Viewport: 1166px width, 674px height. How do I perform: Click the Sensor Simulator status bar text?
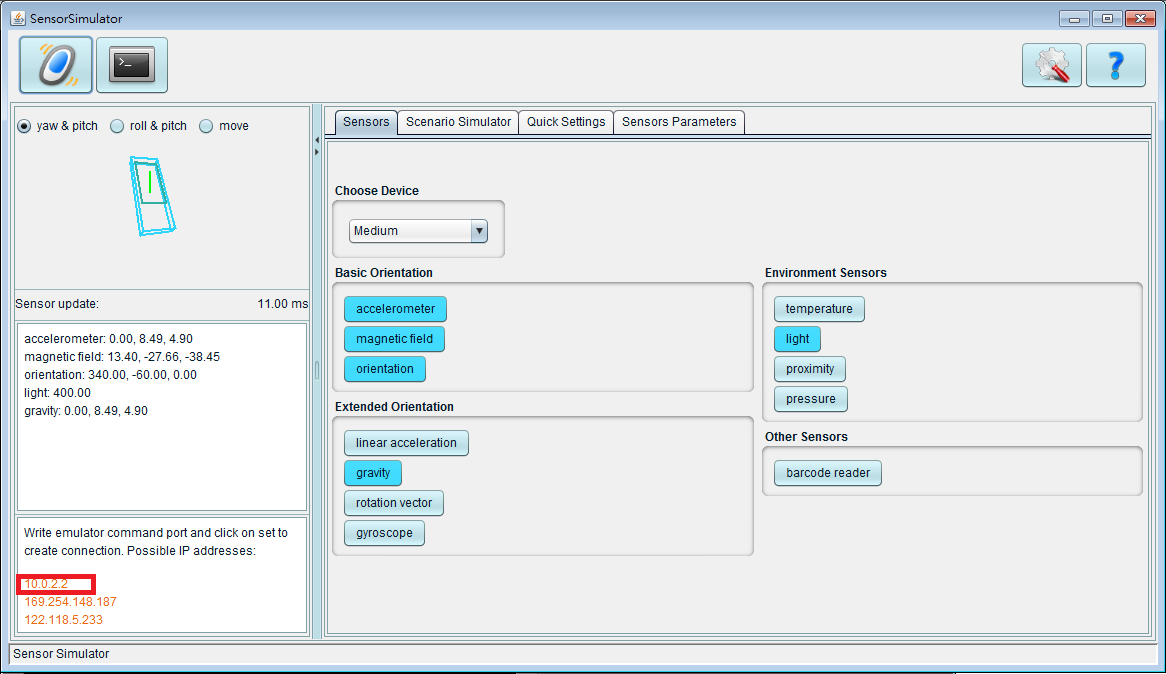point(61,654)
